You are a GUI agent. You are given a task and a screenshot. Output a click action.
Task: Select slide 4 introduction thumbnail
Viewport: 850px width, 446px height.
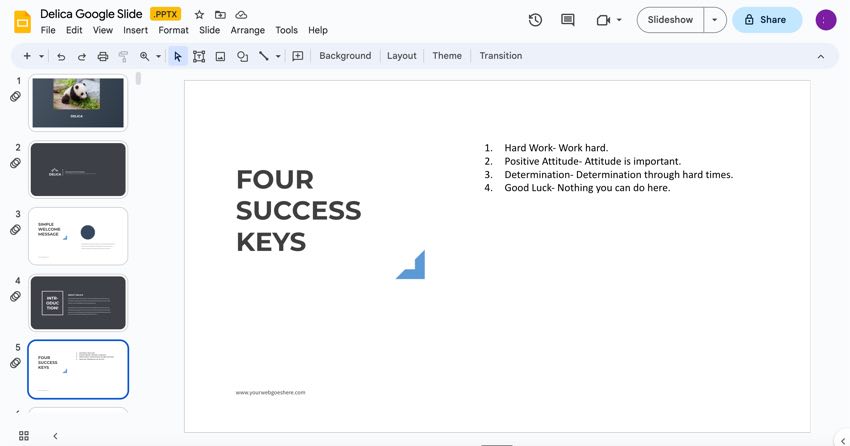(78, 303)
